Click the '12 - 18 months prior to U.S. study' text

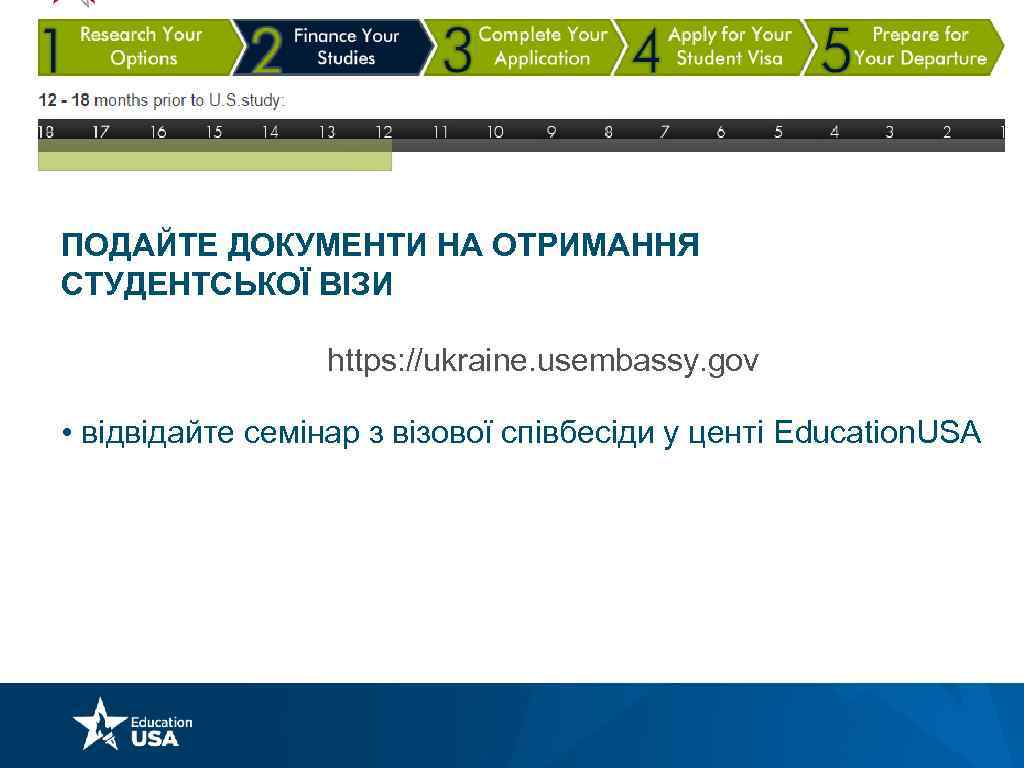162,101
